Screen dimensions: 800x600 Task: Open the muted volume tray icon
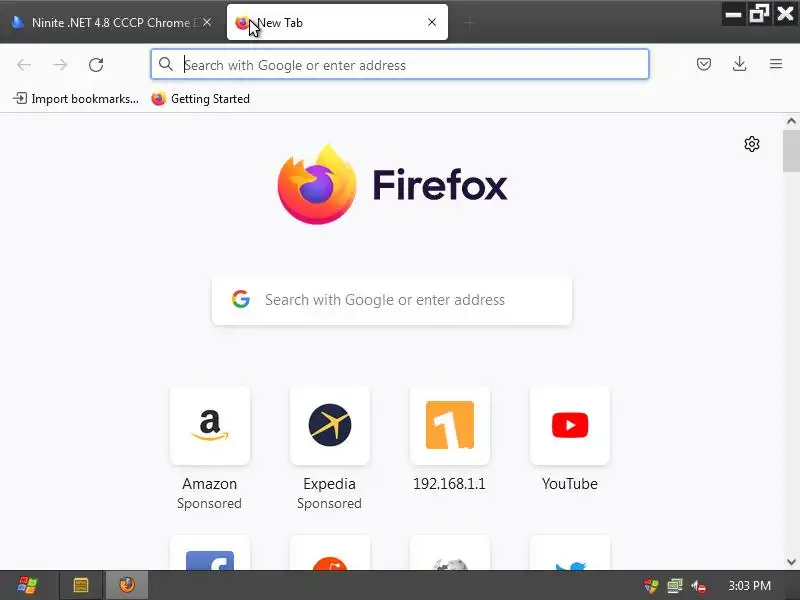point(698,586)
